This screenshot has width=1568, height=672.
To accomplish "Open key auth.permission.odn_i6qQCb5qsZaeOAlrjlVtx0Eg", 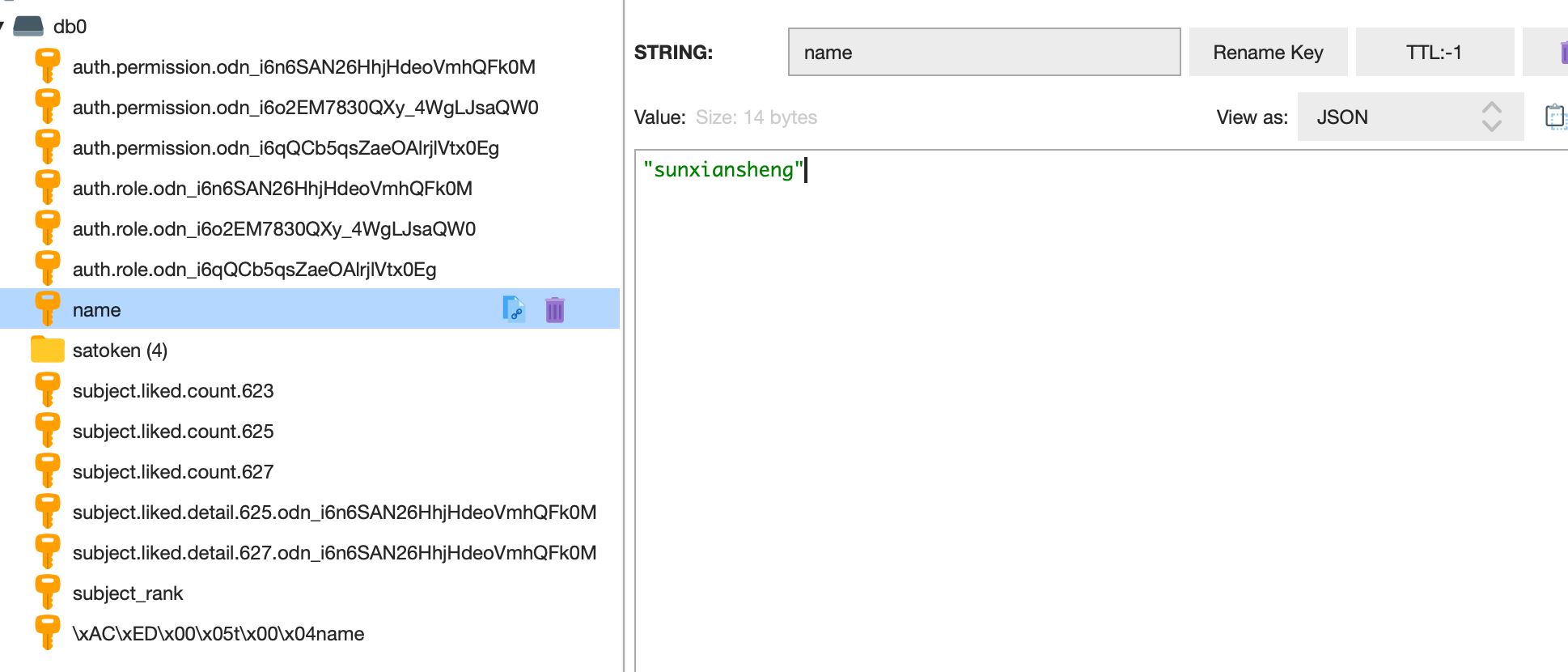I will click(286, 148).
